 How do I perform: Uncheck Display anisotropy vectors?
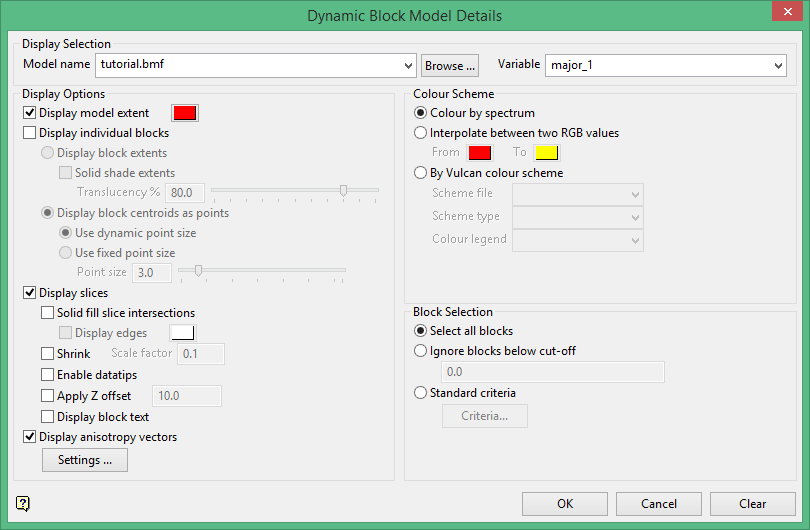coord(30,437)
